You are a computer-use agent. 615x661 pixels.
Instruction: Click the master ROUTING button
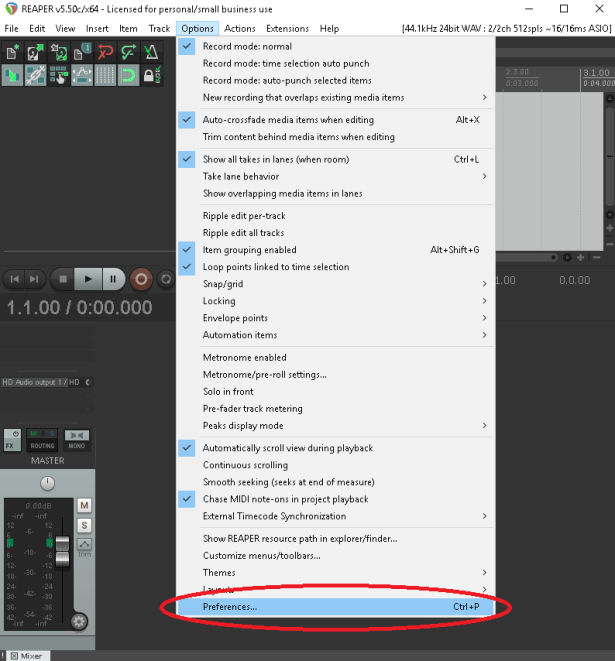coord(42,439)
